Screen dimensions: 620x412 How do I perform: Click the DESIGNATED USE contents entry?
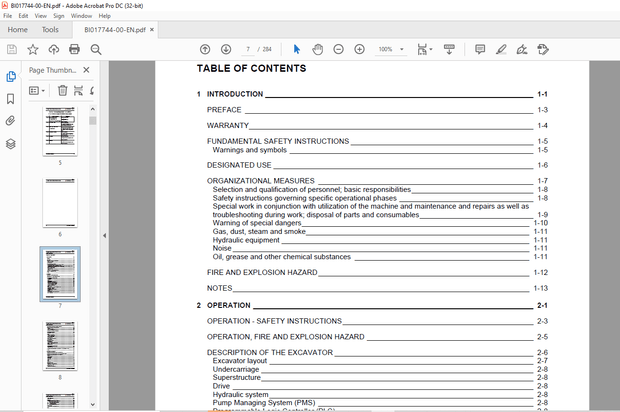(377, 165)
